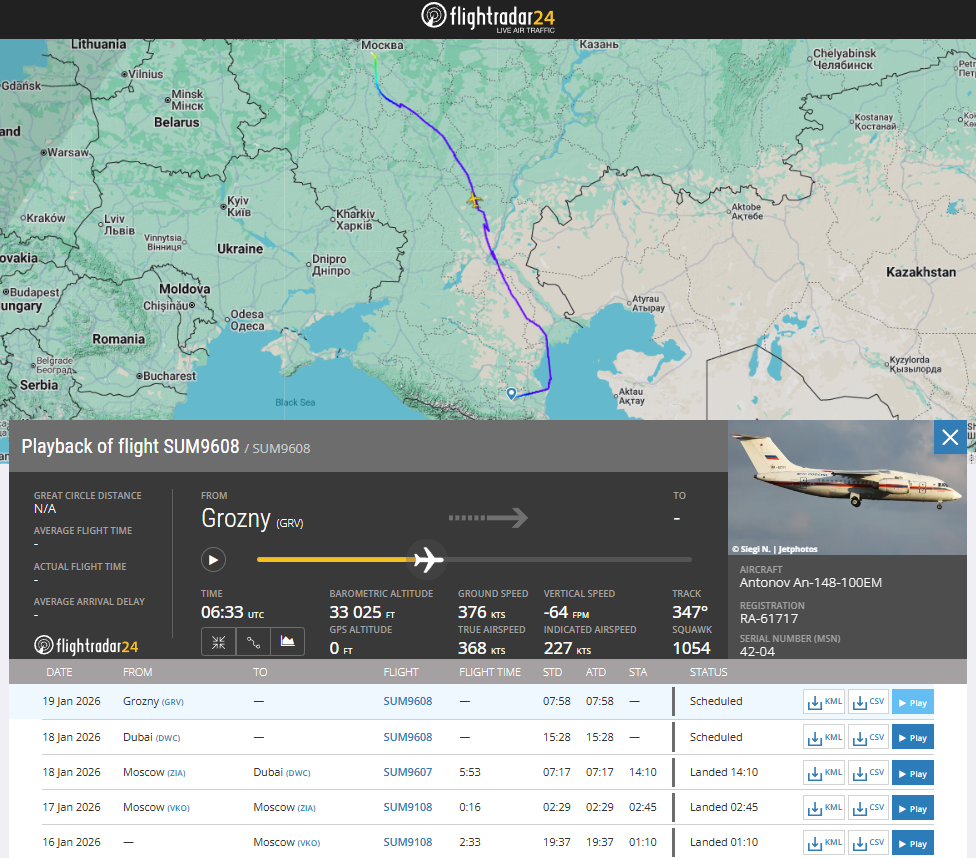The image size is (976, 858).
Task: Click the yellow aircraft icon on the map
Action: [474, 200]
